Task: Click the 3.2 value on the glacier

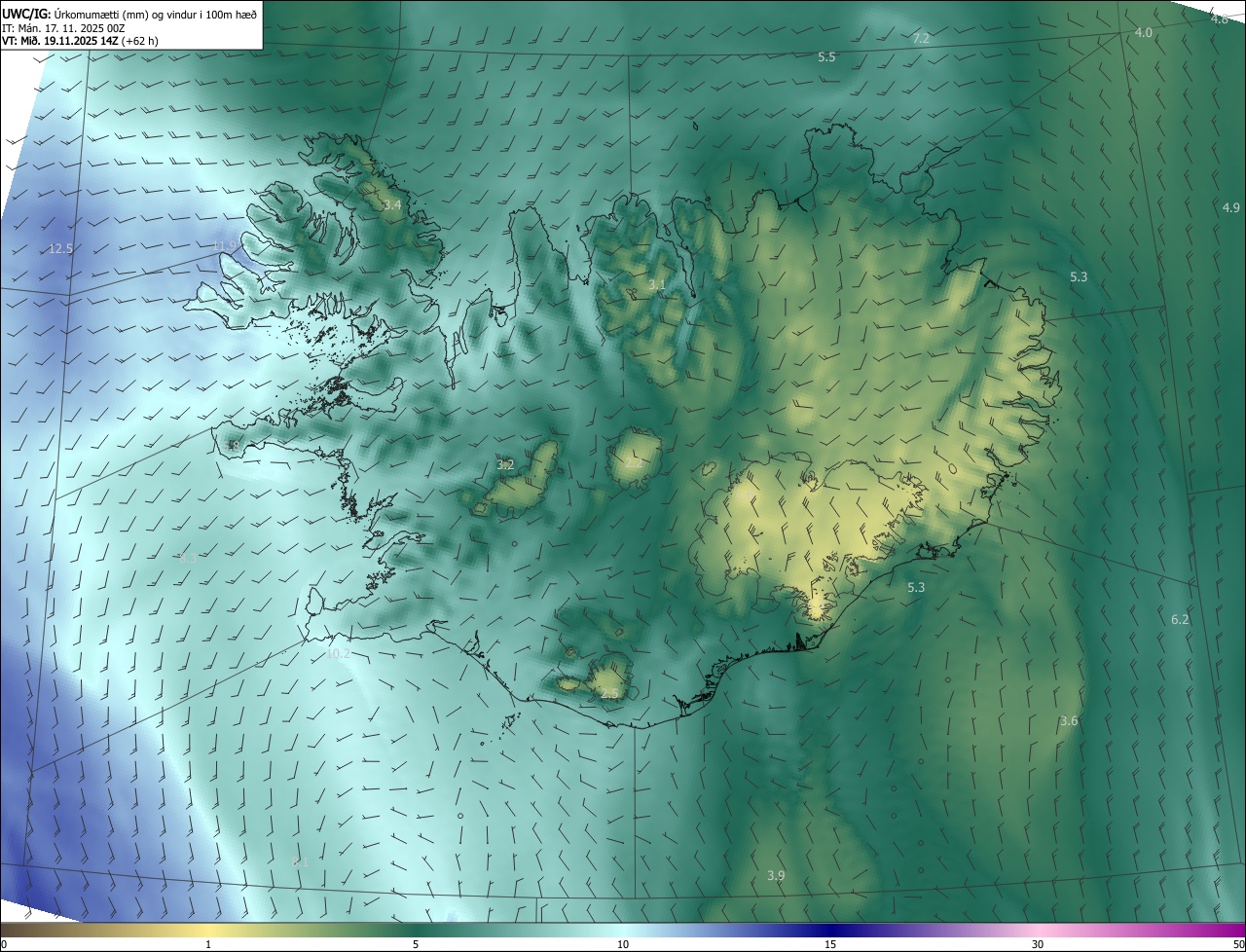Action: point(505,465)
